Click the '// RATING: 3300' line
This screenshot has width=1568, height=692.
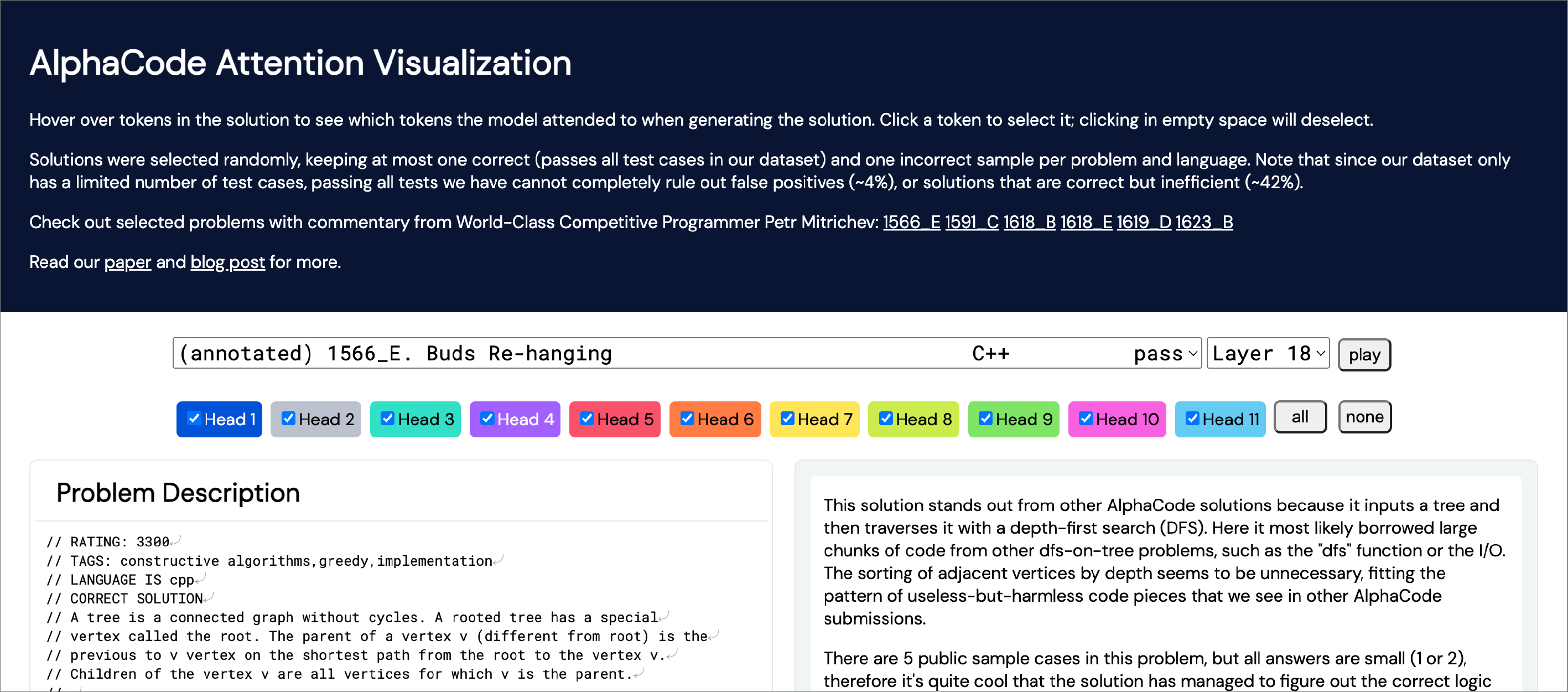pyautogui.click(x=108, y=541)
